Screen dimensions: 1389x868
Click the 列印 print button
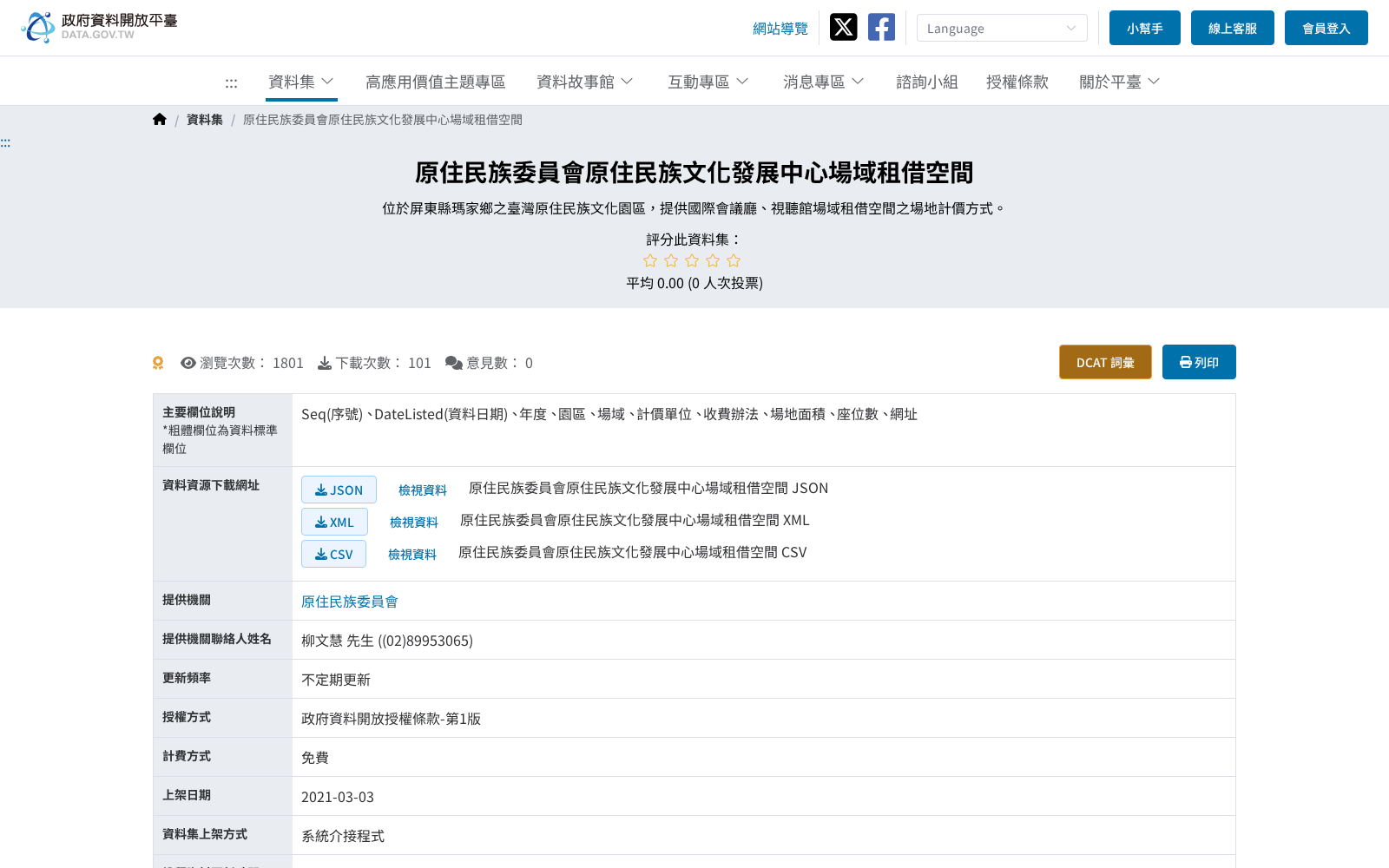click(x=1199, y=362)
